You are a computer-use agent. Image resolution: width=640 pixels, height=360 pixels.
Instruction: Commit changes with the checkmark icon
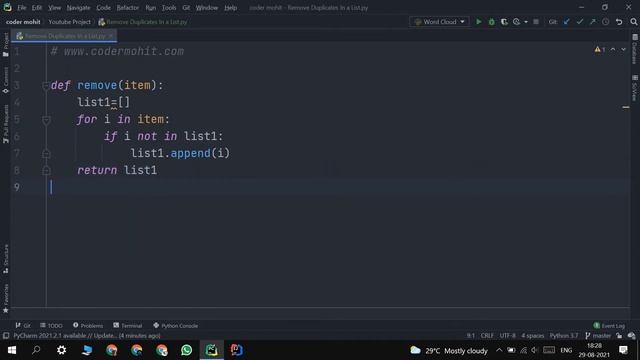click(580, 22)
